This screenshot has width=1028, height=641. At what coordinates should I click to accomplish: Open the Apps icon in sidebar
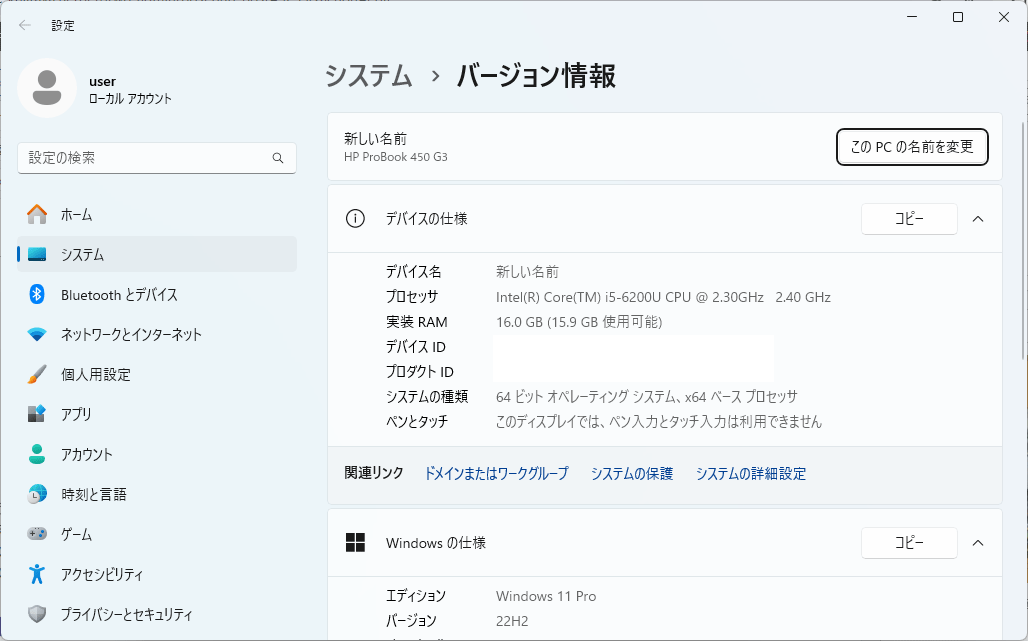[x=37, y=414]
